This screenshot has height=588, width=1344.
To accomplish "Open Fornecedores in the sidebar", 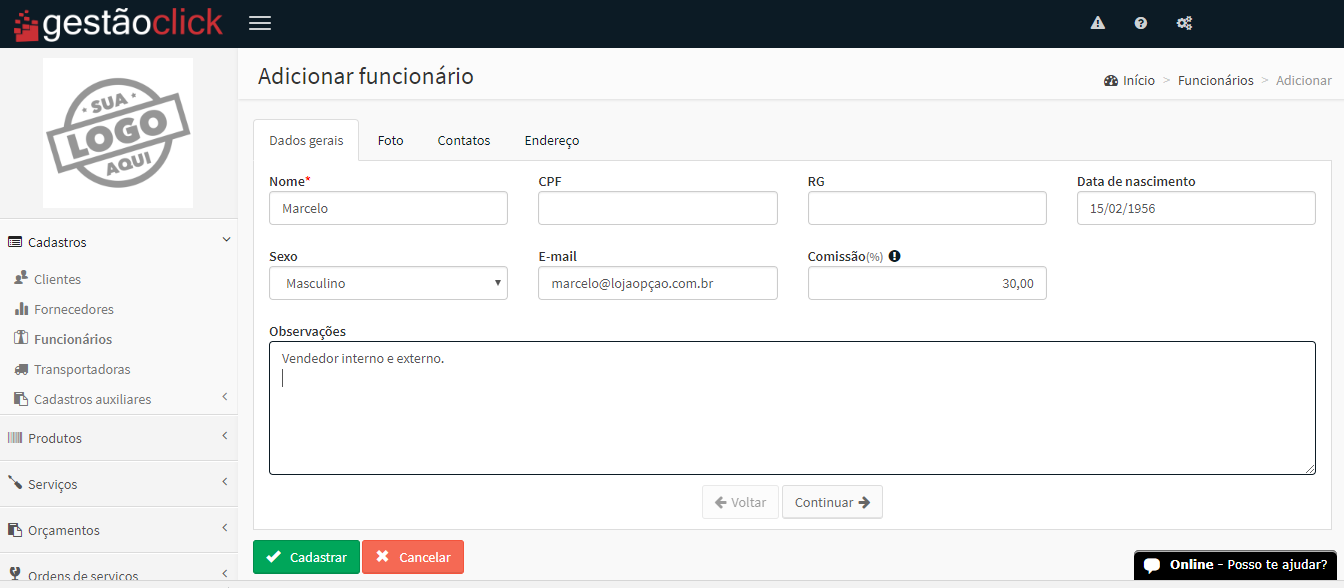I will pyautogui.click(x=74, y=309).
